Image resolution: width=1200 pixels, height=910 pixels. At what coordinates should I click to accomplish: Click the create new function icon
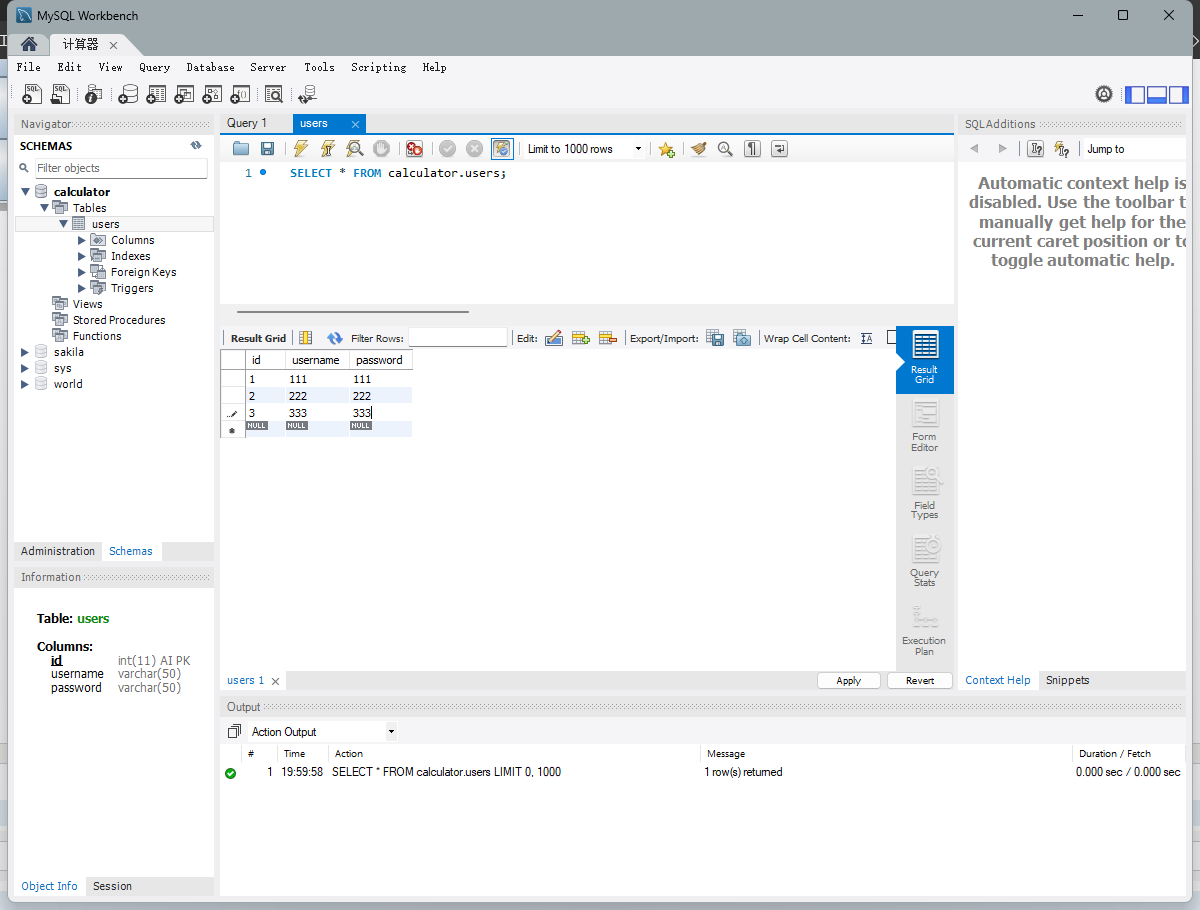tap(240, 94)
